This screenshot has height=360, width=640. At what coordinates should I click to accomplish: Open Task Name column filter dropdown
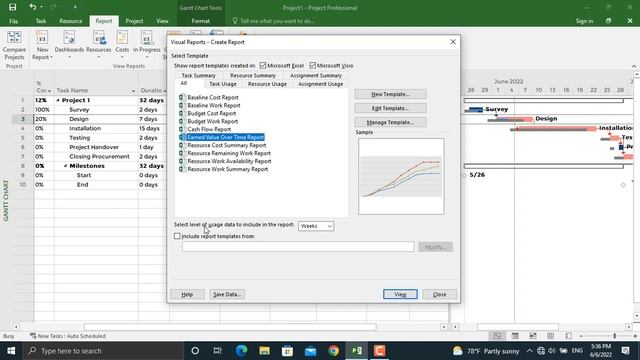pos(133,91)
